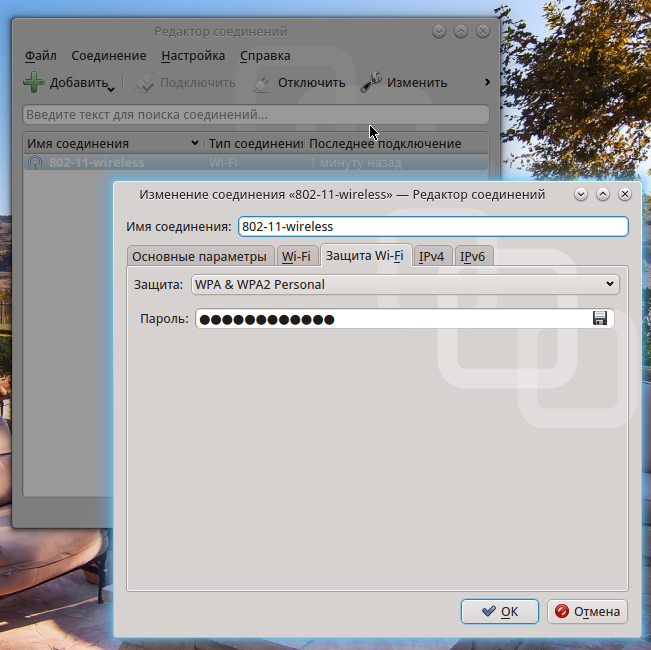Focus the connection search field
Screen dimensions: 651x650
click(256, 115)
